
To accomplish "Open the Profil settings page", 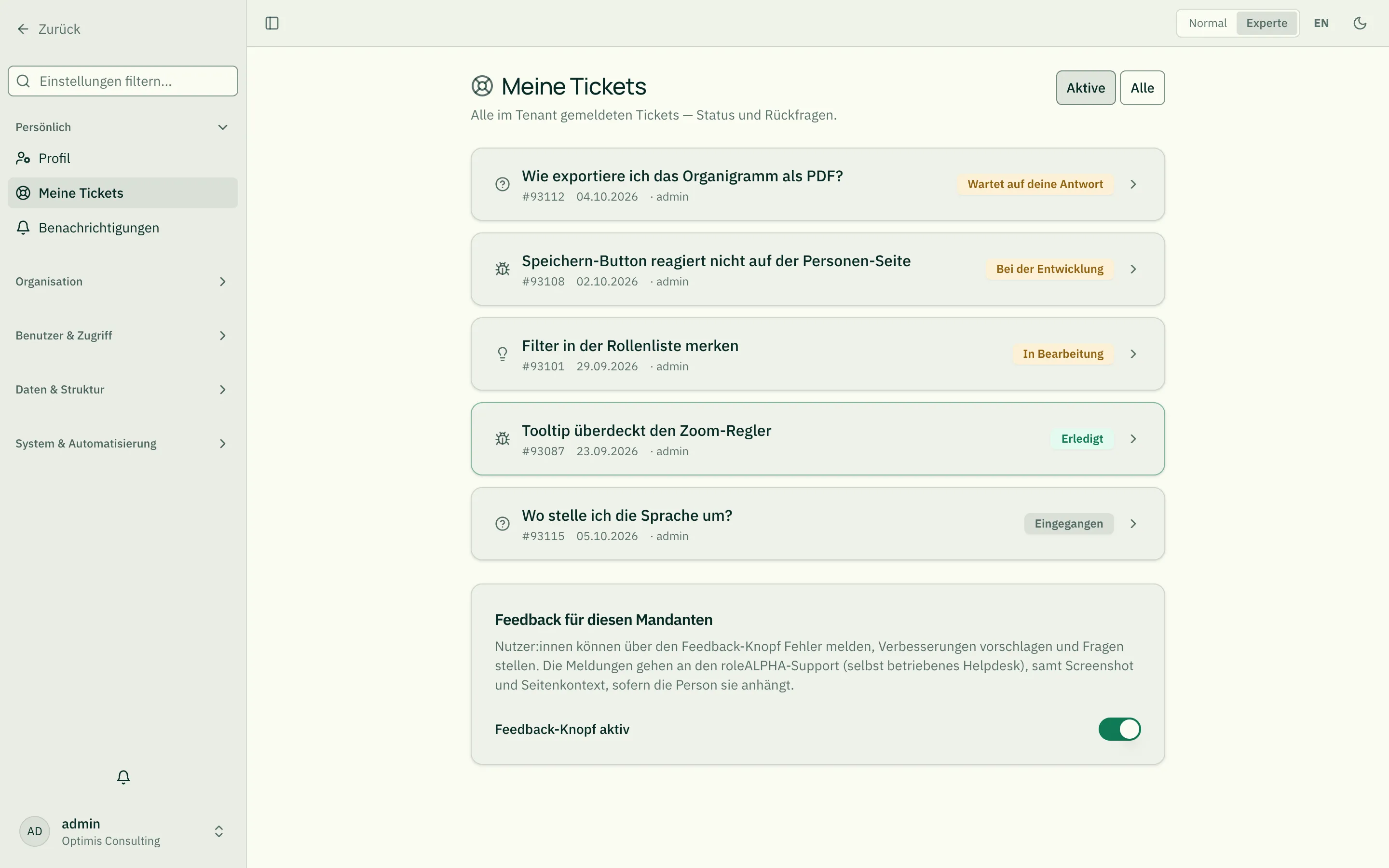I will [122, 158].
